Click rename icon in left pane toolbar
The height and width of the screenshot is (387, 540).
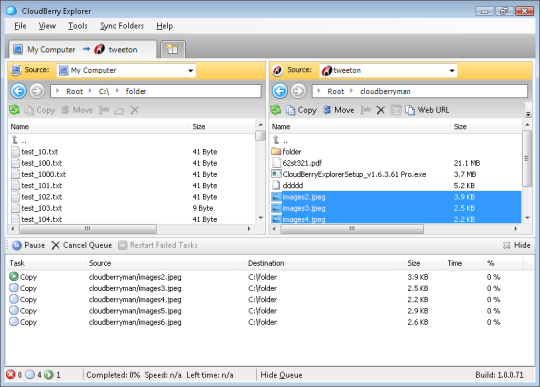[x=104, y=110]
